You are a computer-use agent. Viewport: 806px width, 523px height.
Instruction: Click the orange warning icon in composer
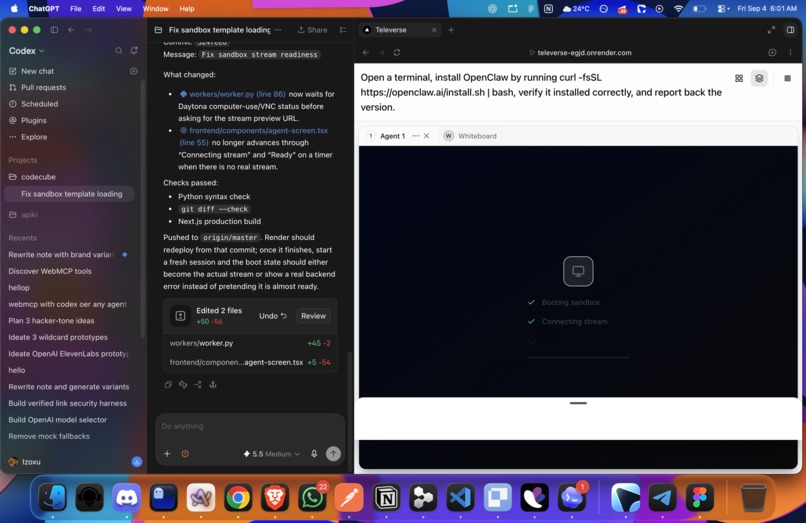[185, 454]
